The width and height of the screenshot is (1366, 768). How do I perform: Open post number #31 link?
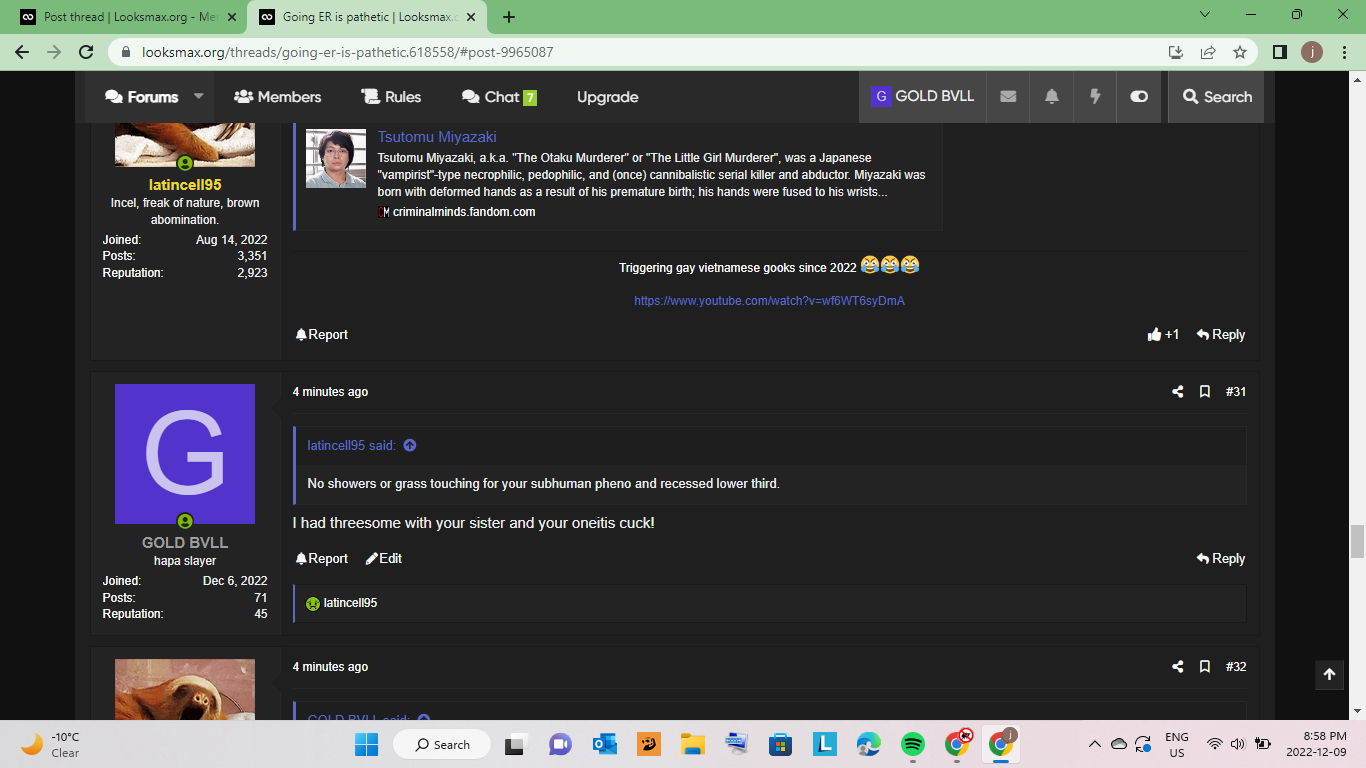[x=1236, y=392]
